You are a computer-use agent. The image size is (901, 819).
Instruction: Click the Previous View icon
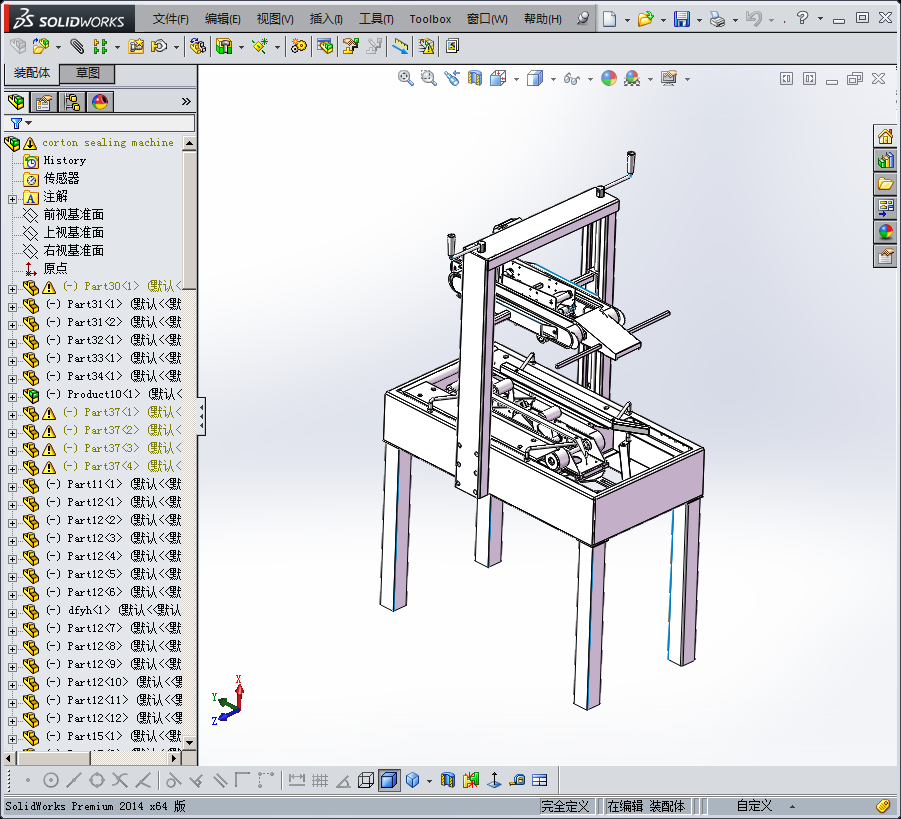(x=452, y=78)
